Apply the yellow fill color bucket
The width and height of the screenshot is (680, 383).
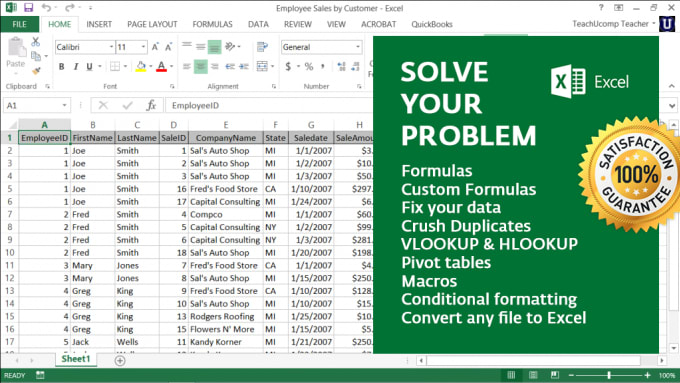pyautogui.click(x=141, y=66)
